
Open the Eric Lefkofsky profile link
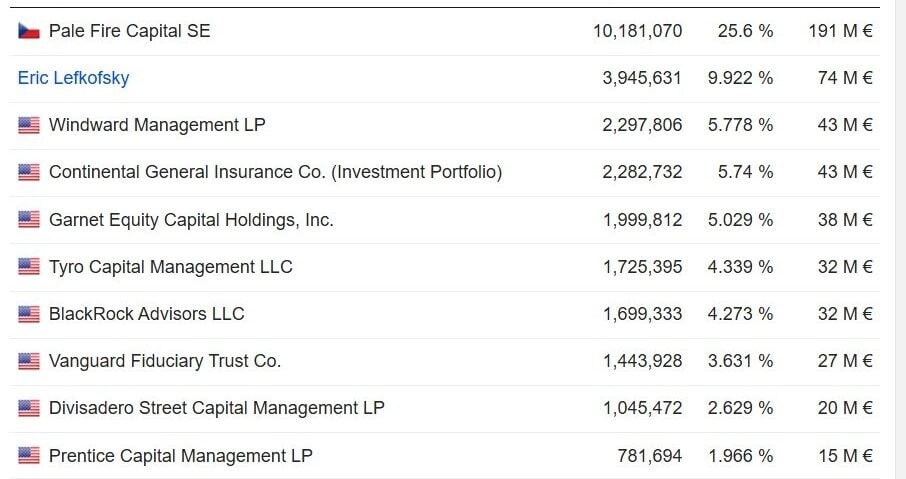[73, 78]
